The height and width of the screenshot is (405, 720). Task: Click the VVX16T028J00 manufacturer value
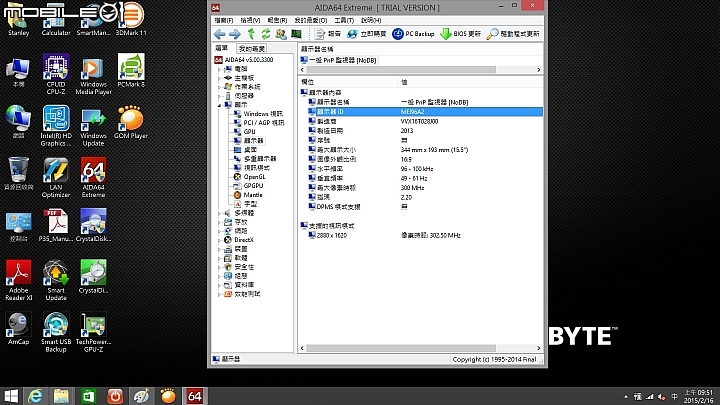click(419, 121)
